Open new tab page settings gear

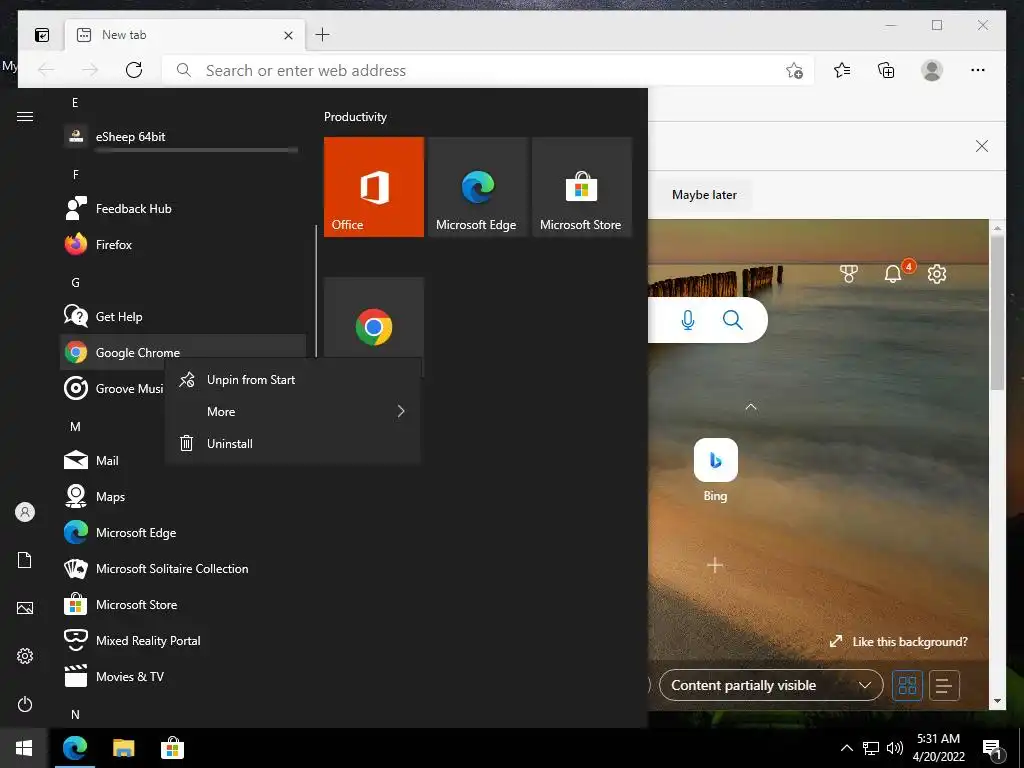[937, 274]
